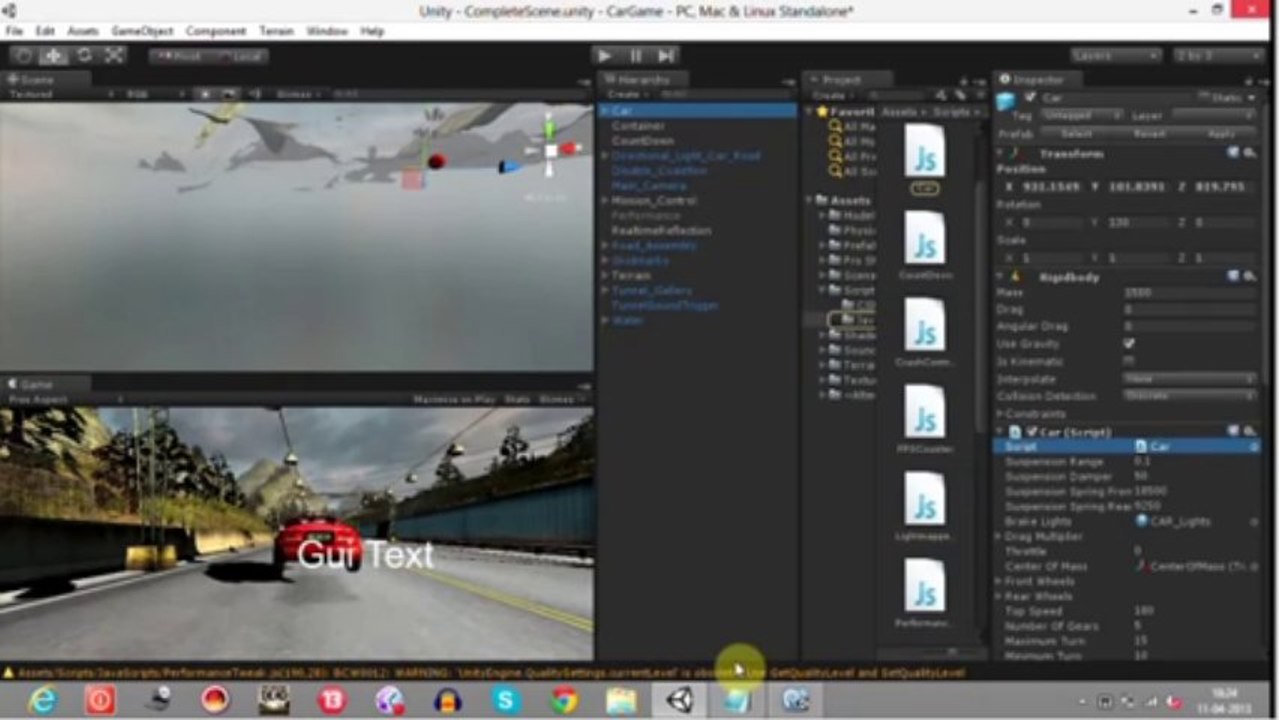This screenshot has height=720, width=1279.
Task: Expand the Terrain object in Hierarchy
Action: 604,275
